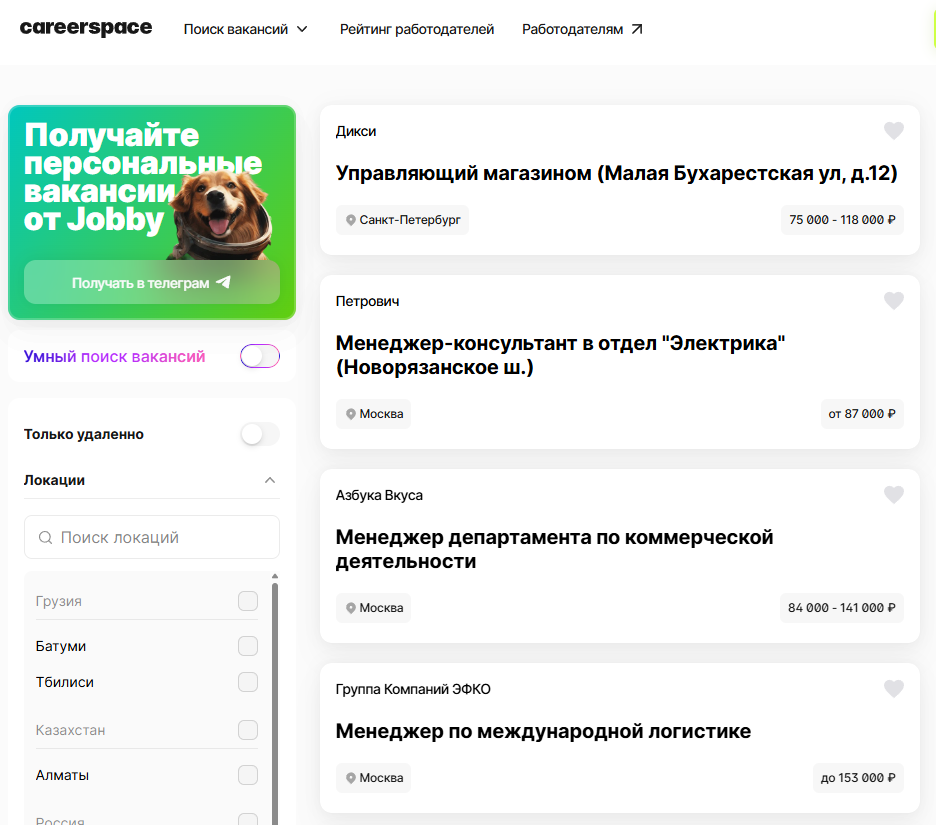
Task: Open the Поиск вакансий dropdown menu
Action: pos(245,29)
